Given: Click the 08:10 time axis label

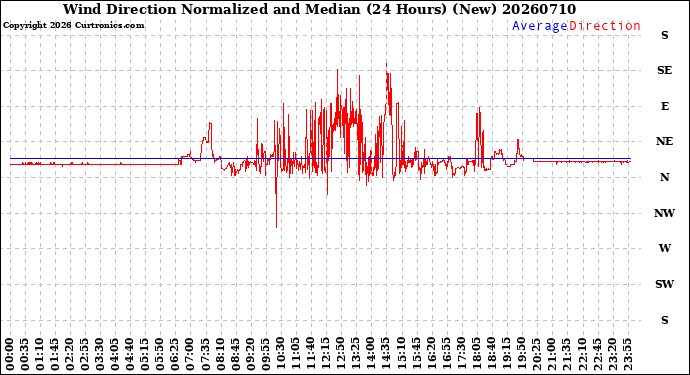Looking at the screenshot, I should (220, 355).
